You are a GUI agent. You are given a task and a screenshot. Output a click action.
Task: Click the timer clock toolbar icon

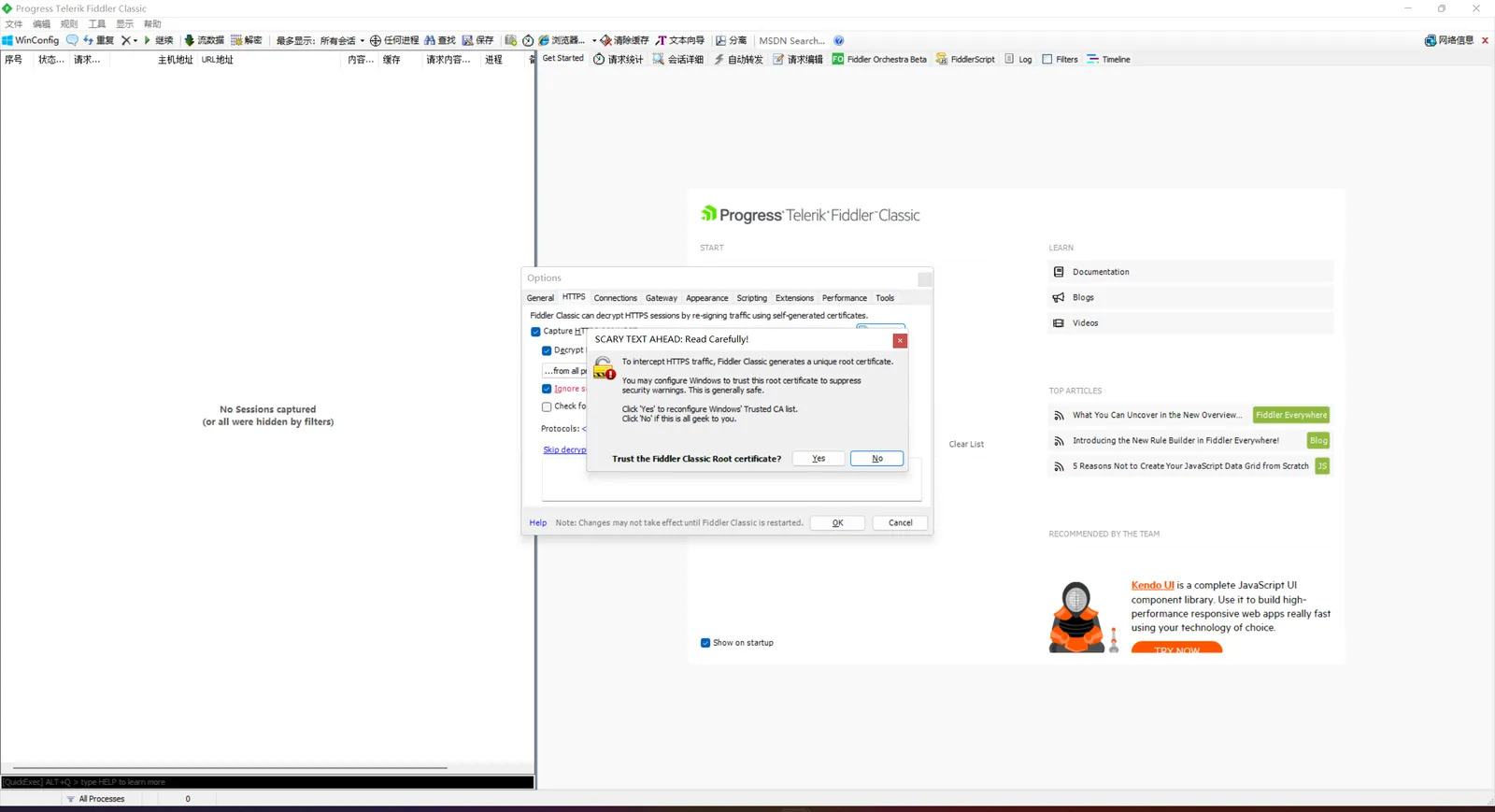point(528,40)
